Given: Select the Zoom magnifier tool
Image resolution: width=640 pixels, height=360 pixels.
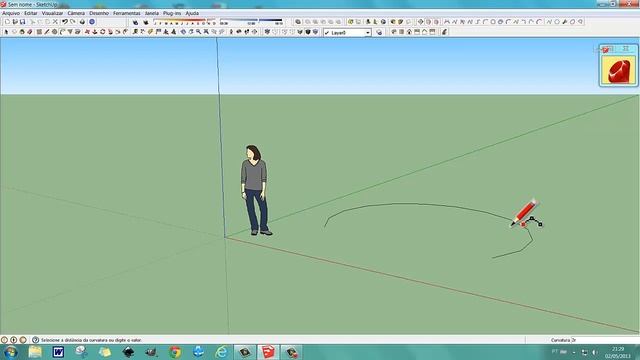Looking at the screenshot, I should [198, 32].
